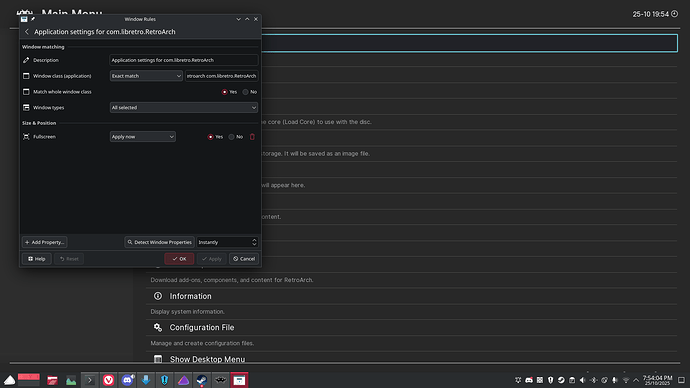Launch the terminal from the taskbar
The height and width of the screenshot is (388, 690).
[x=90, y=380]
